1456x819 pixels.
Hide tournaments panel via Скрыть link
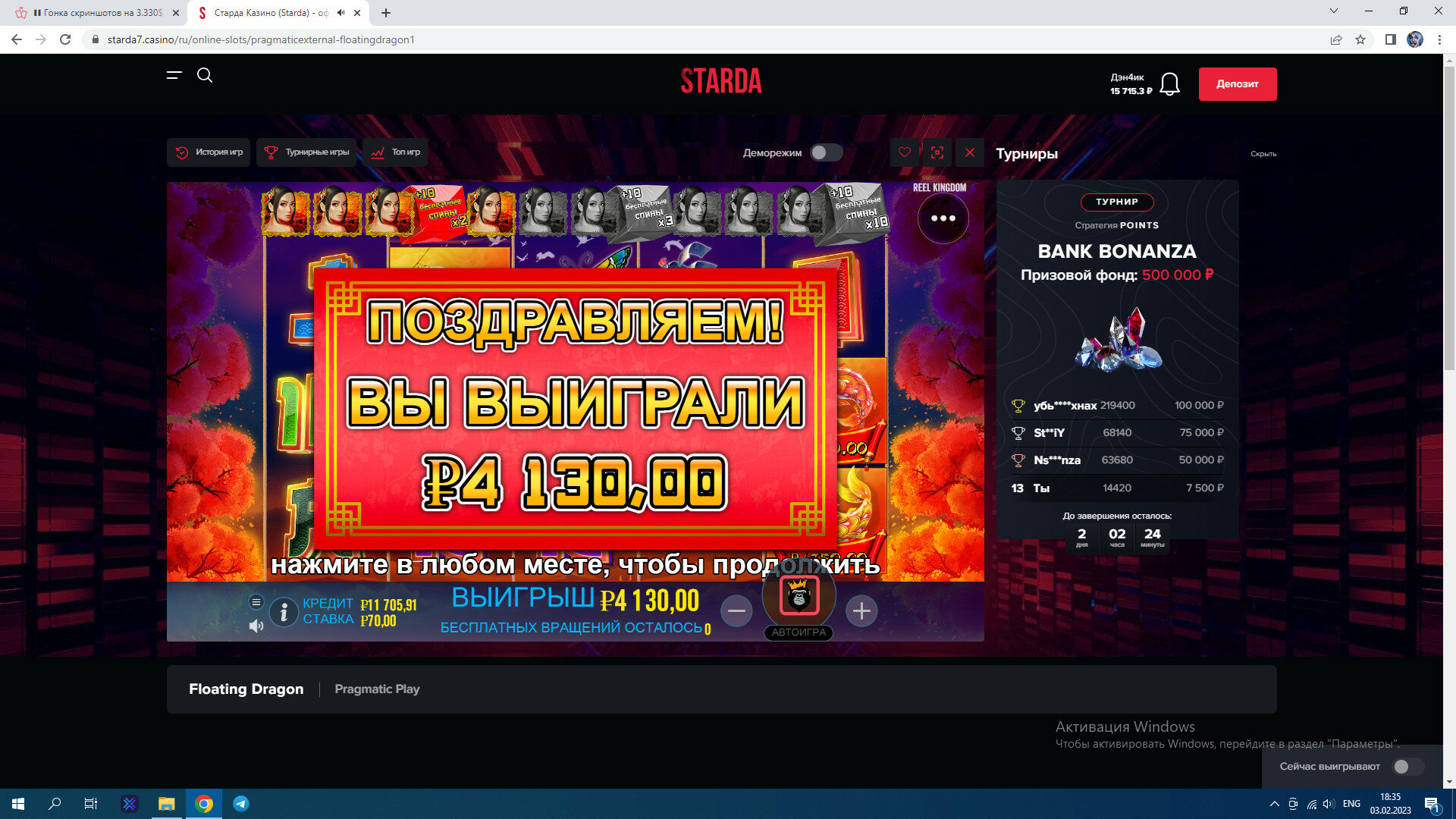pyautogui.click(x=1263, y=154)
